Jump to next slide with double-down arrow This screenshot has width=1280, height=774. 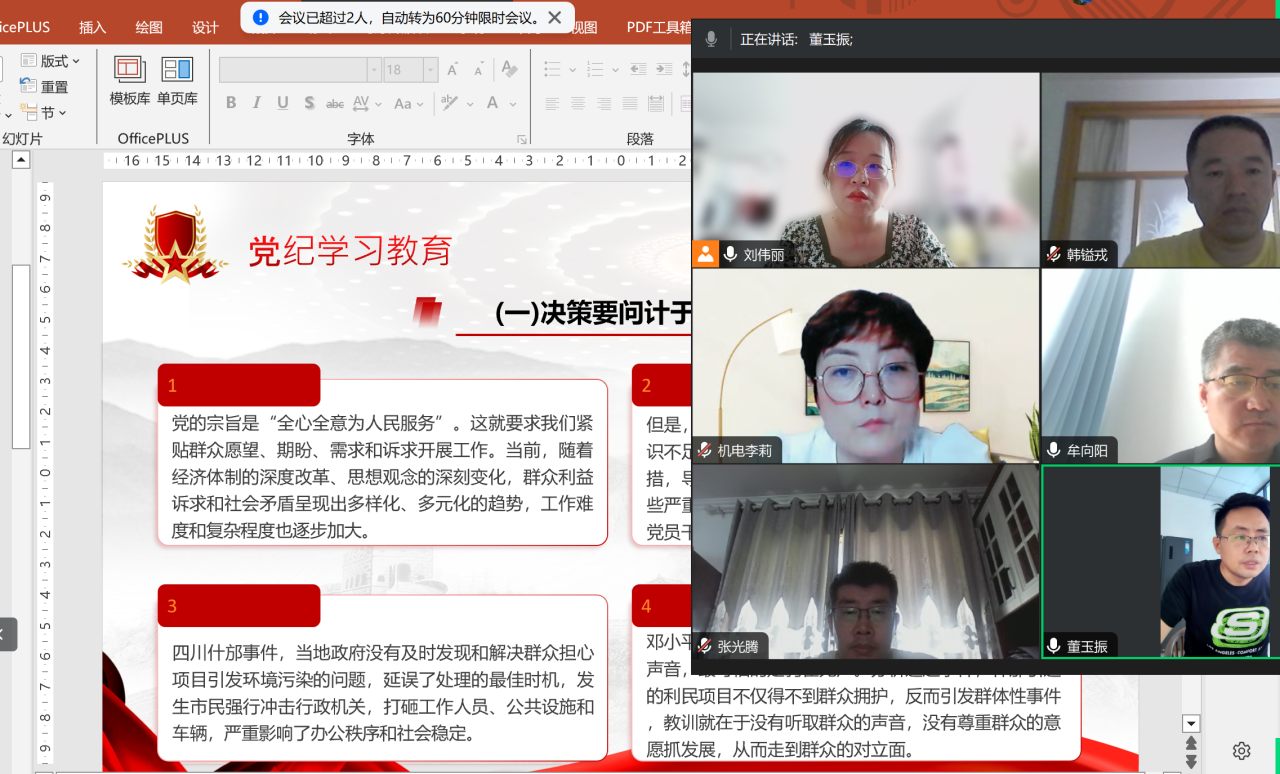[x=1190, y=761]
